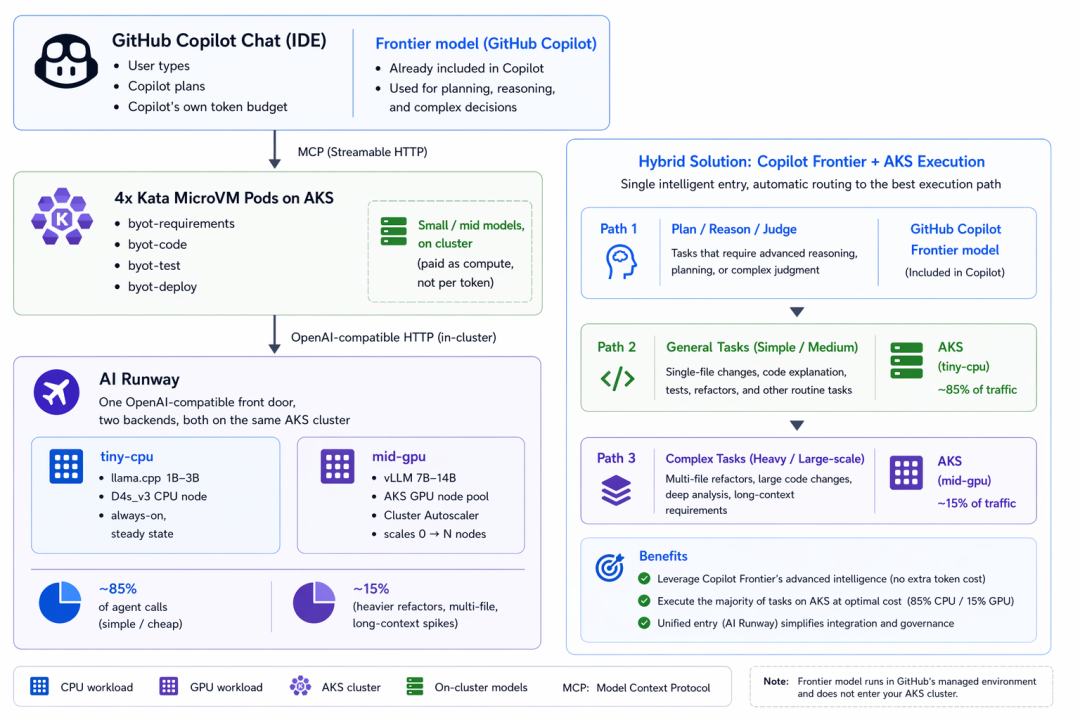Click the ~85% agent calls figure

[x=118, y=589]
